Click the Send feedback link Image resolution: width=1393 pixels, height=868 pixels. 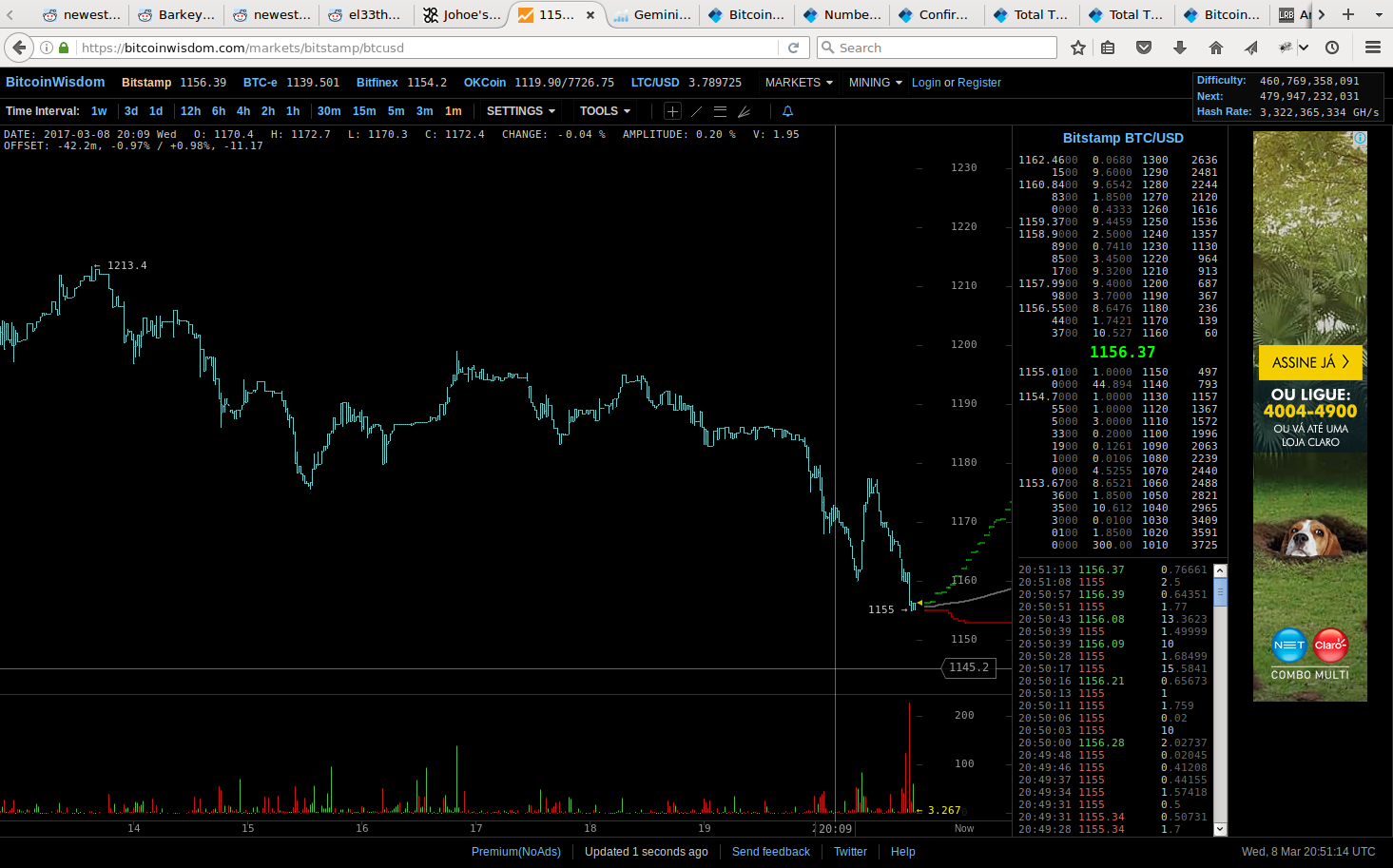[770, 852]
